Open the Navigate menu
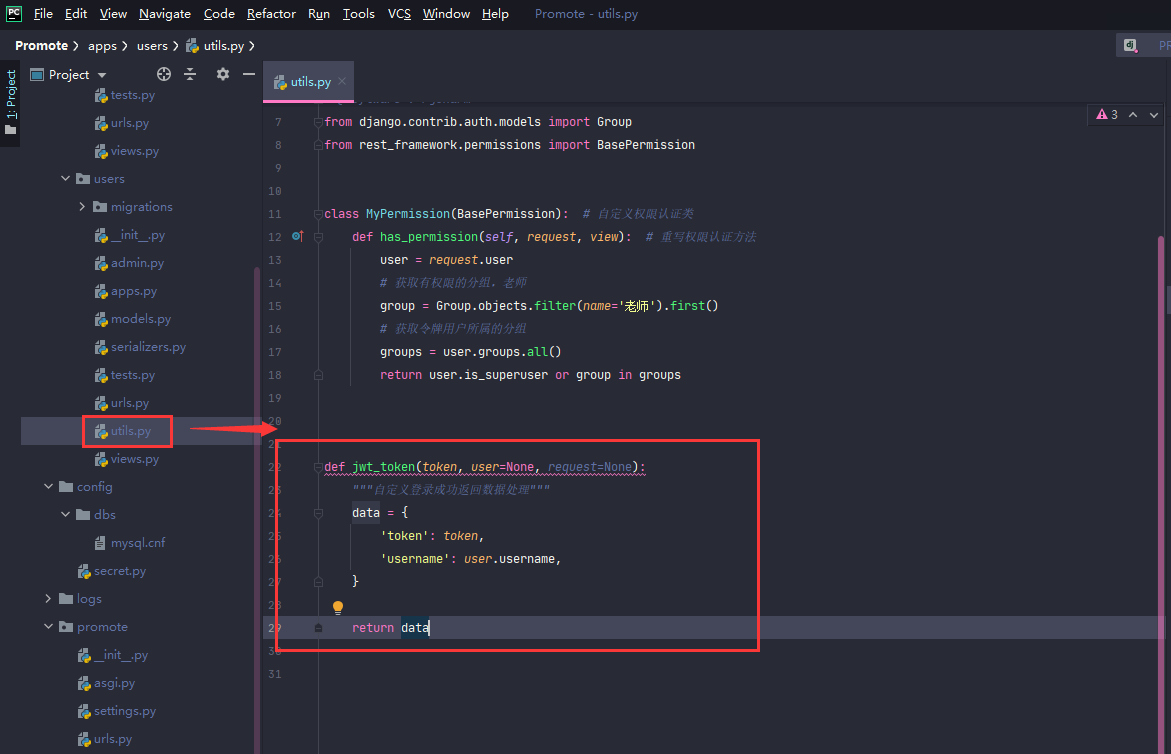This screenshot has height=754, width=1171. pyautogui.click(x=164, y=13)
